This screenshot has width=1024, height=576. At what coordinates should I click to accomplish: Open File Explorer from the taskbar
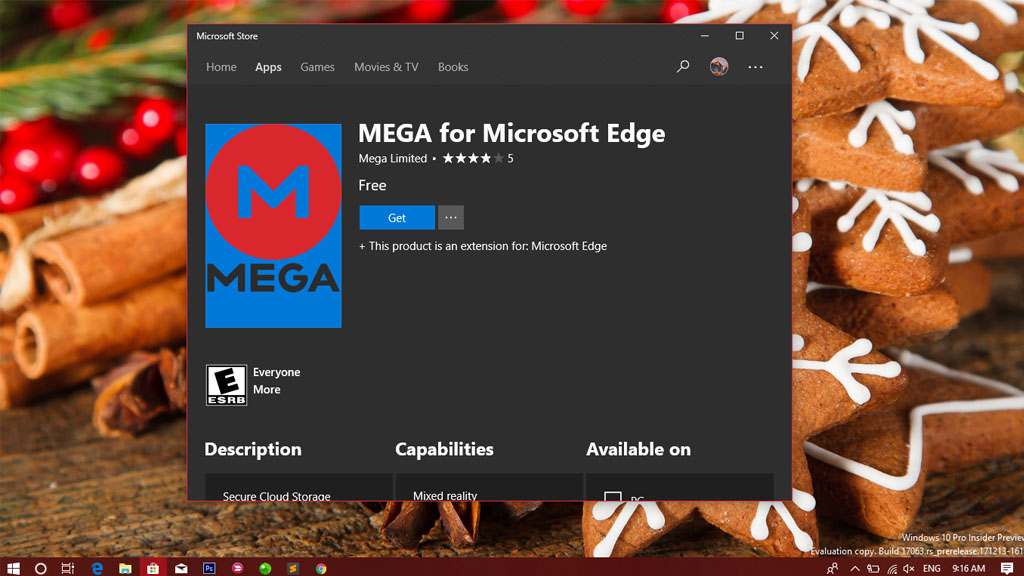coord(125,568)
